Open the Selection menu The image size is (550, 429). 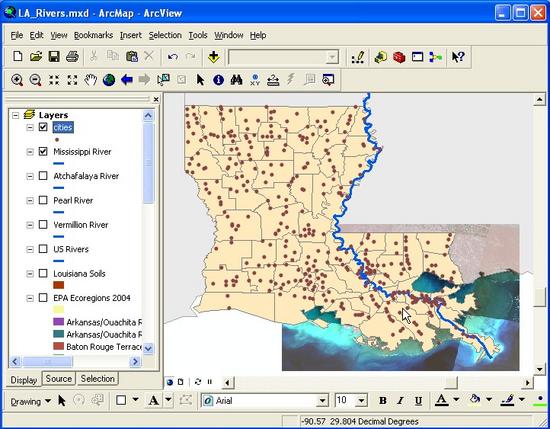click(x=165, y=35)
